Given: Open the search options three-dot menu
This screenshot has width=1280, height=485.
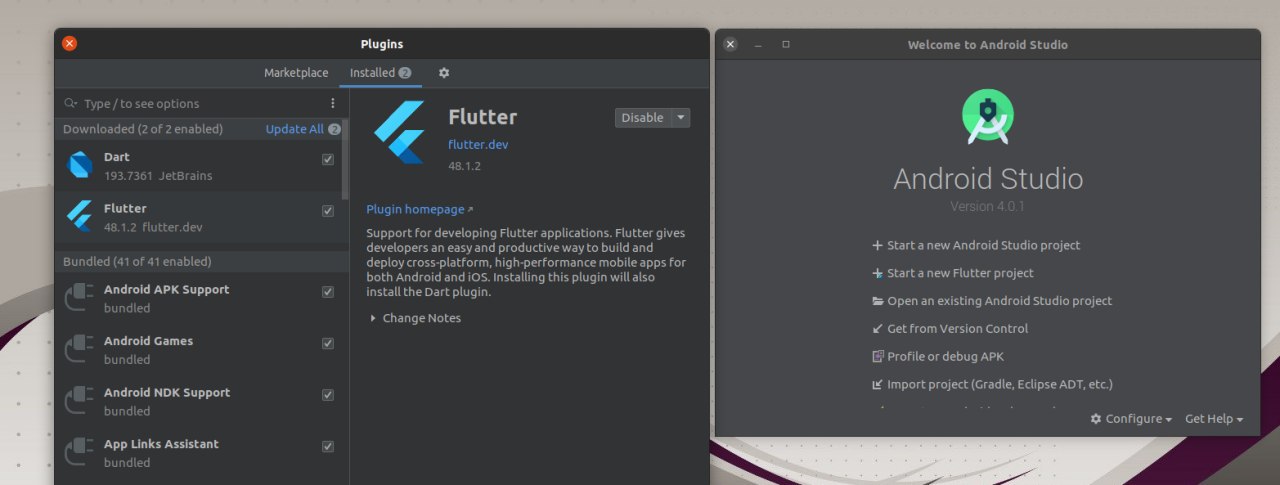Looking at the screenshot, I should click(333, 103).
